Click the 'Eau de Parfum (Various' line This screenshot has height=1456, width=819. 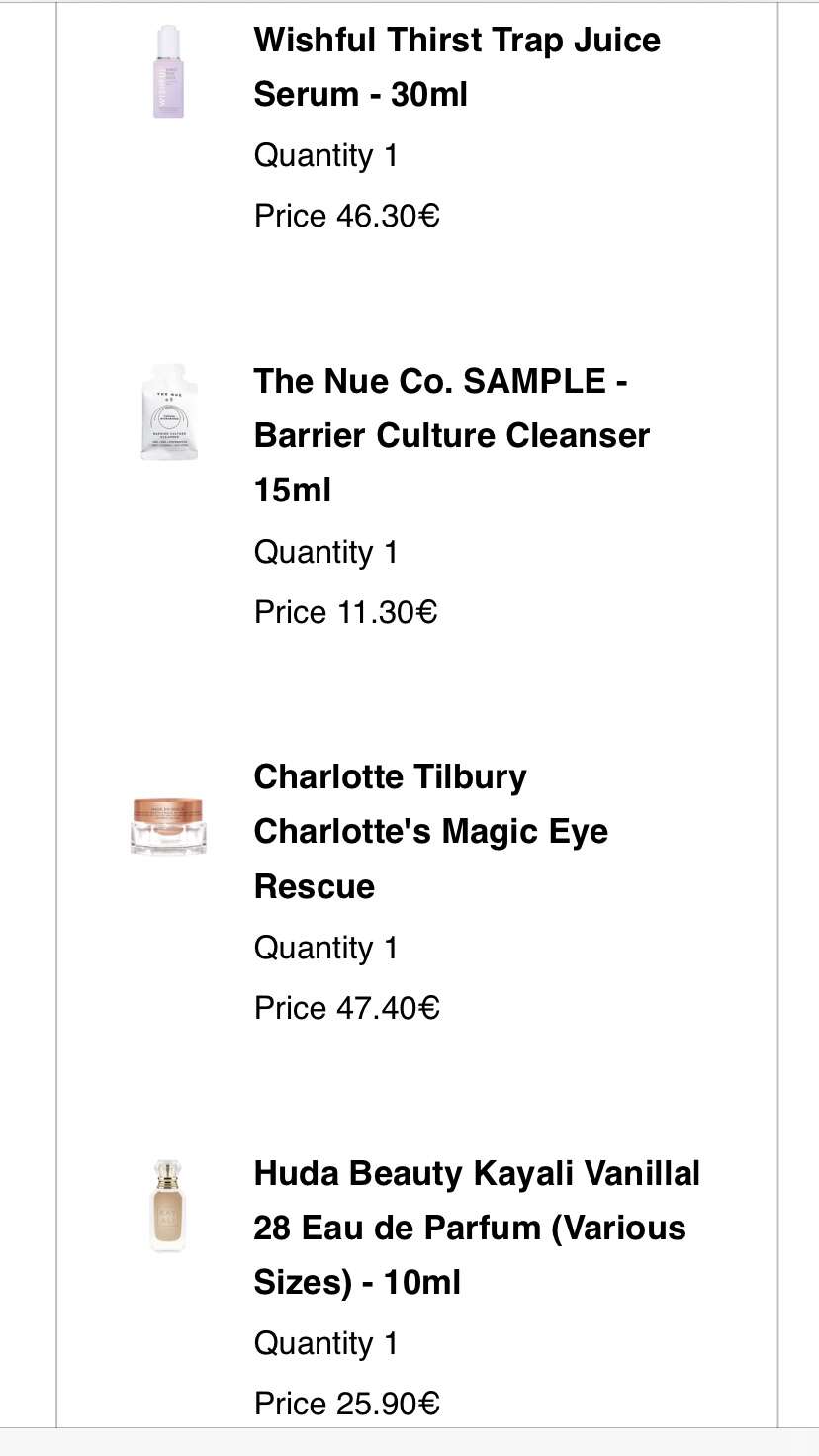[470, 1228]
